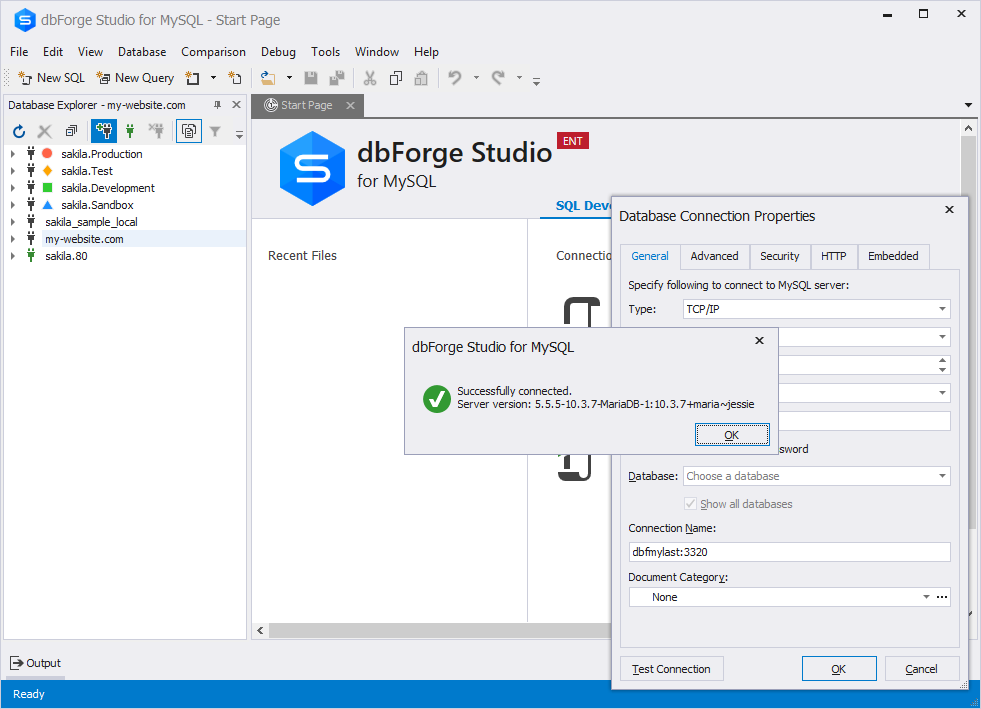The height and width of the screenshot is (709, 981).
Task: Open the connection Type dropdown
Action: (942, 309)
